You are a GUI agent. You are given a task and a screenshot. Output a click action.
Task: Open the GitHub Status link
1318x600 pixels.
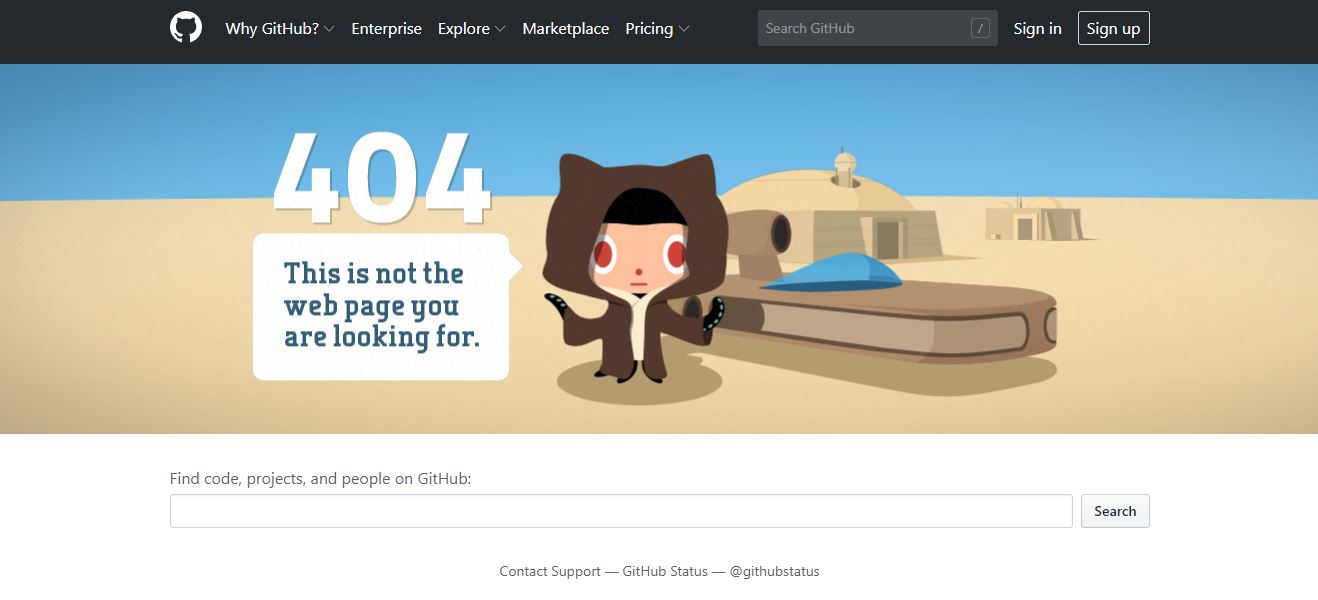pyautogui.click(x=665, y=571)
